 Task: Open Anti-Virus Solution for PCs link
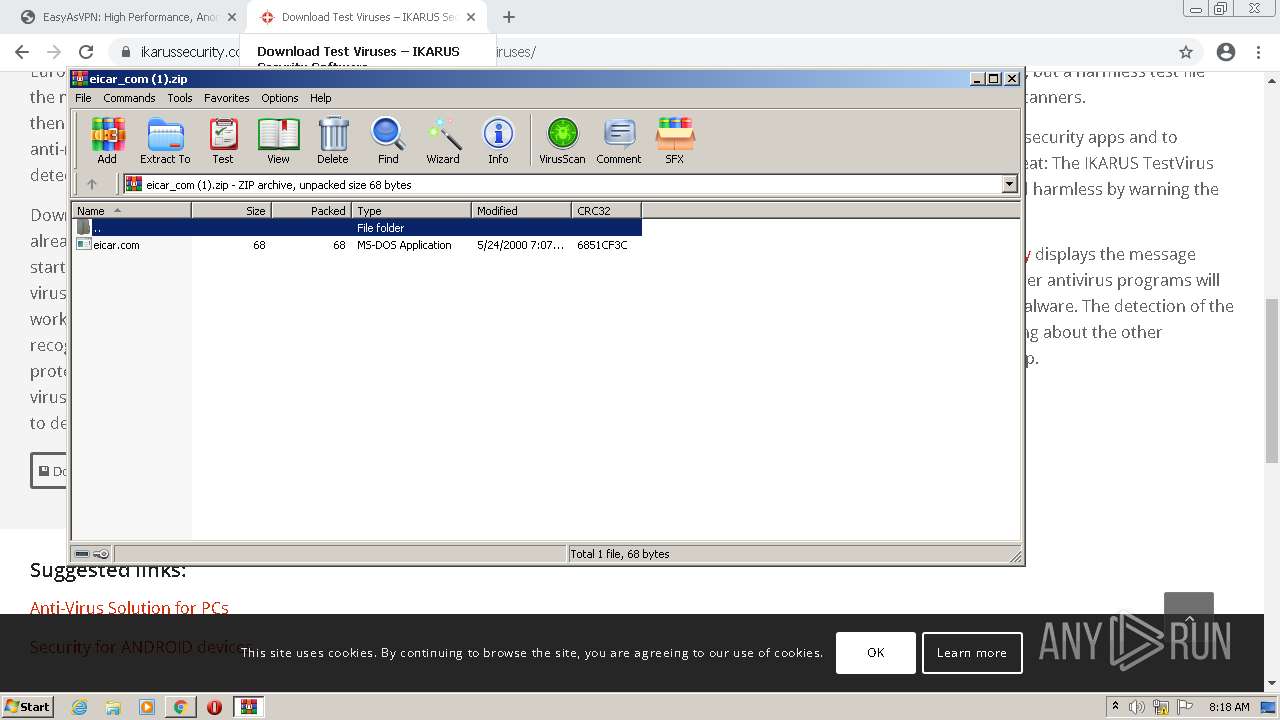[129, 608]
